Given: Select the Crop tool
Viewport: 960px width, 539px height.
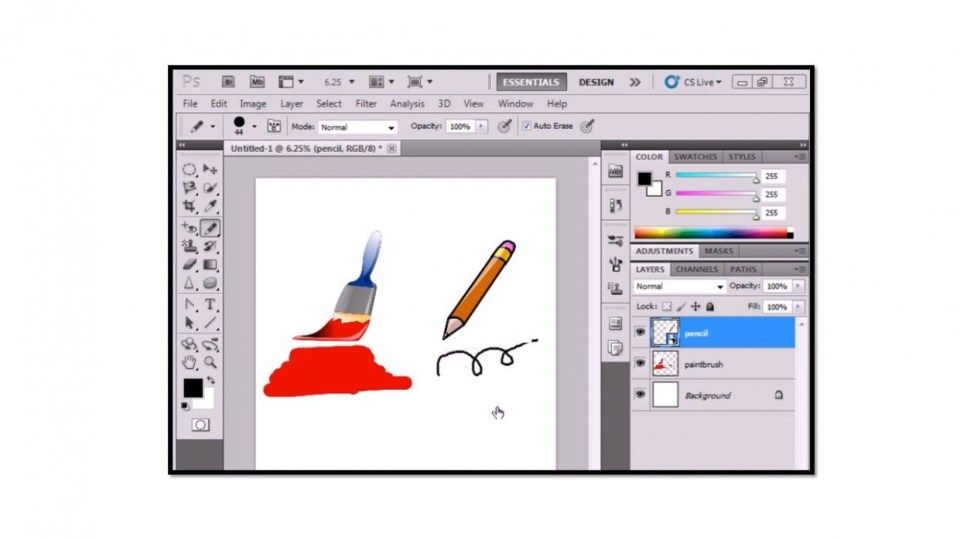Looking at the screenshot, I should click(190, 206).
